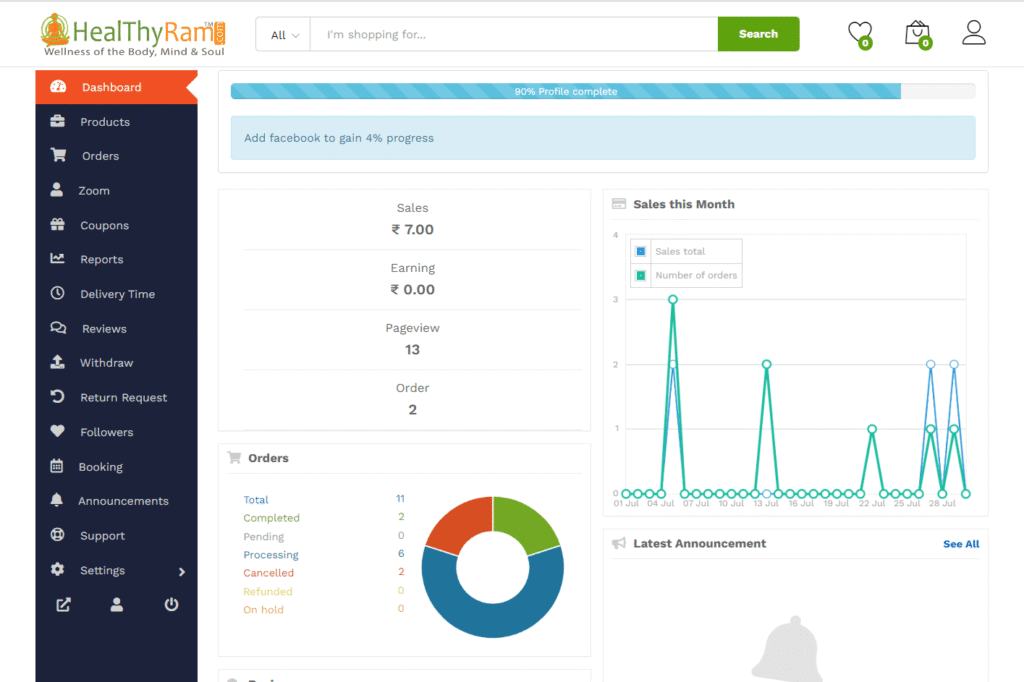The width and height of the screenshot is (1024, 682).
Task: Click the Zoom person icon
Action: (x=57, y=189)
